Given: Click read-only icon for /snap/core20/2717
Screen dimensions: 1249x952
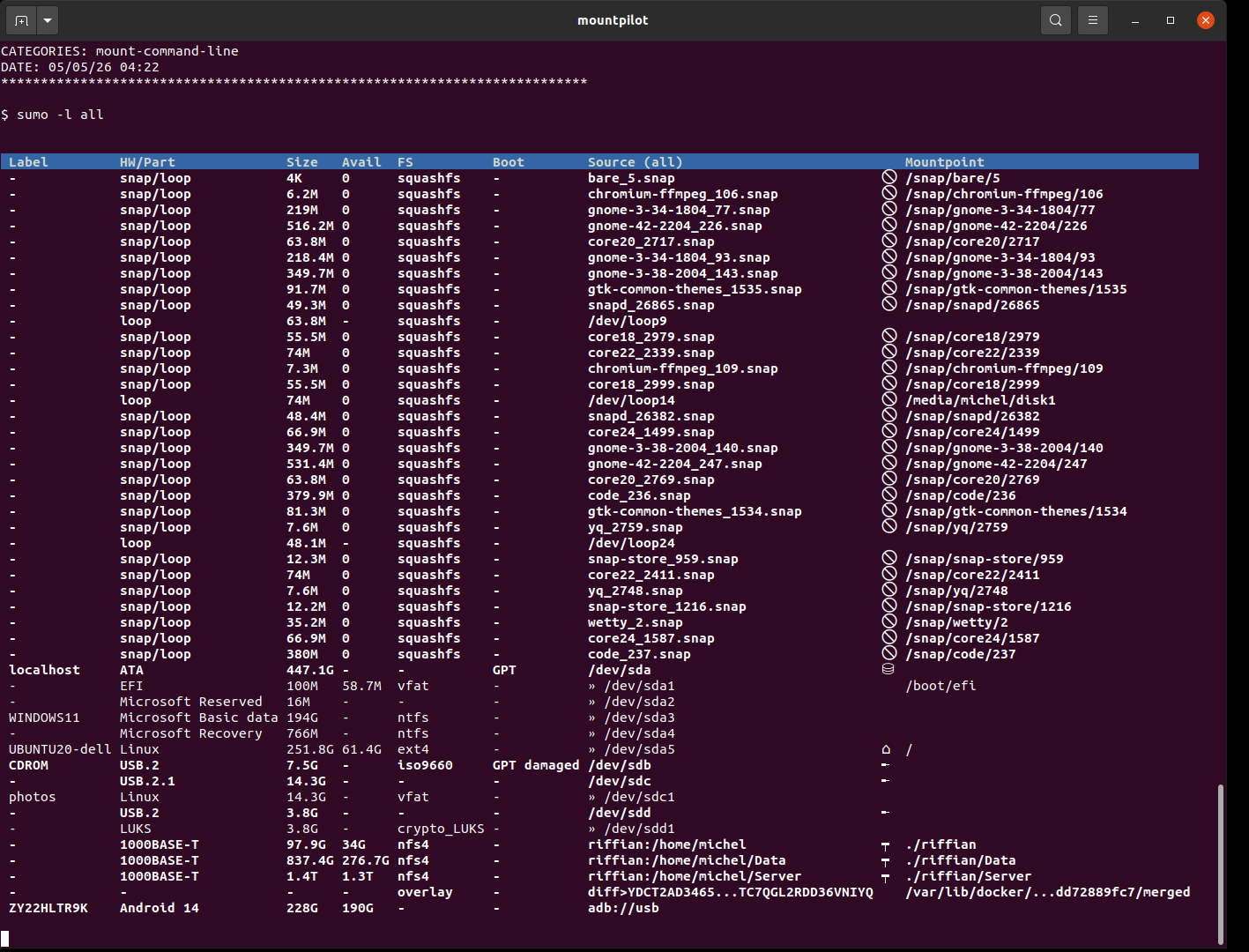Looking at the screenshot, I should 889,241.
